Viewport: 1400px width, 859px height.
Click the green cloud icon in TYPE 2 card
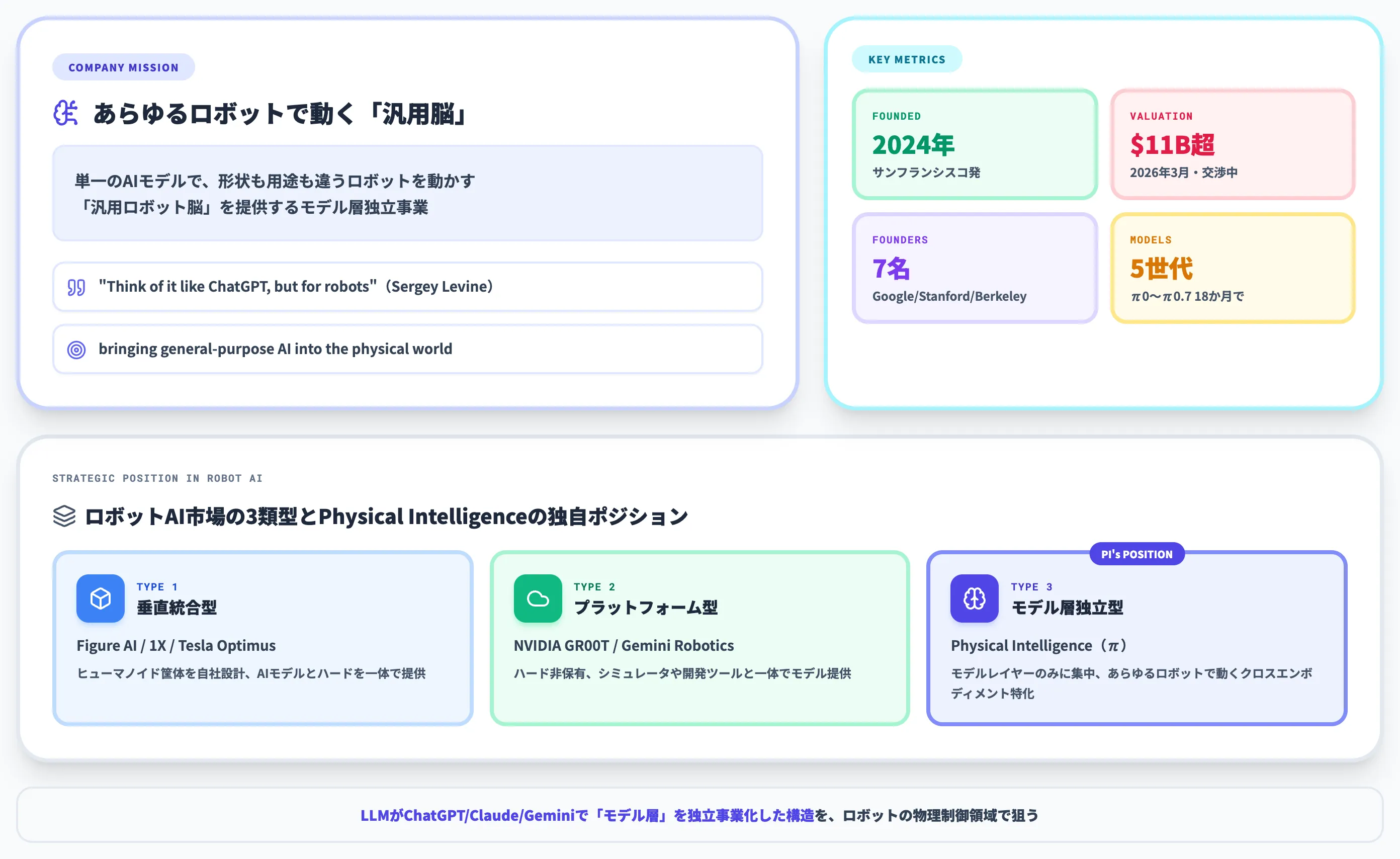(538, 598)
